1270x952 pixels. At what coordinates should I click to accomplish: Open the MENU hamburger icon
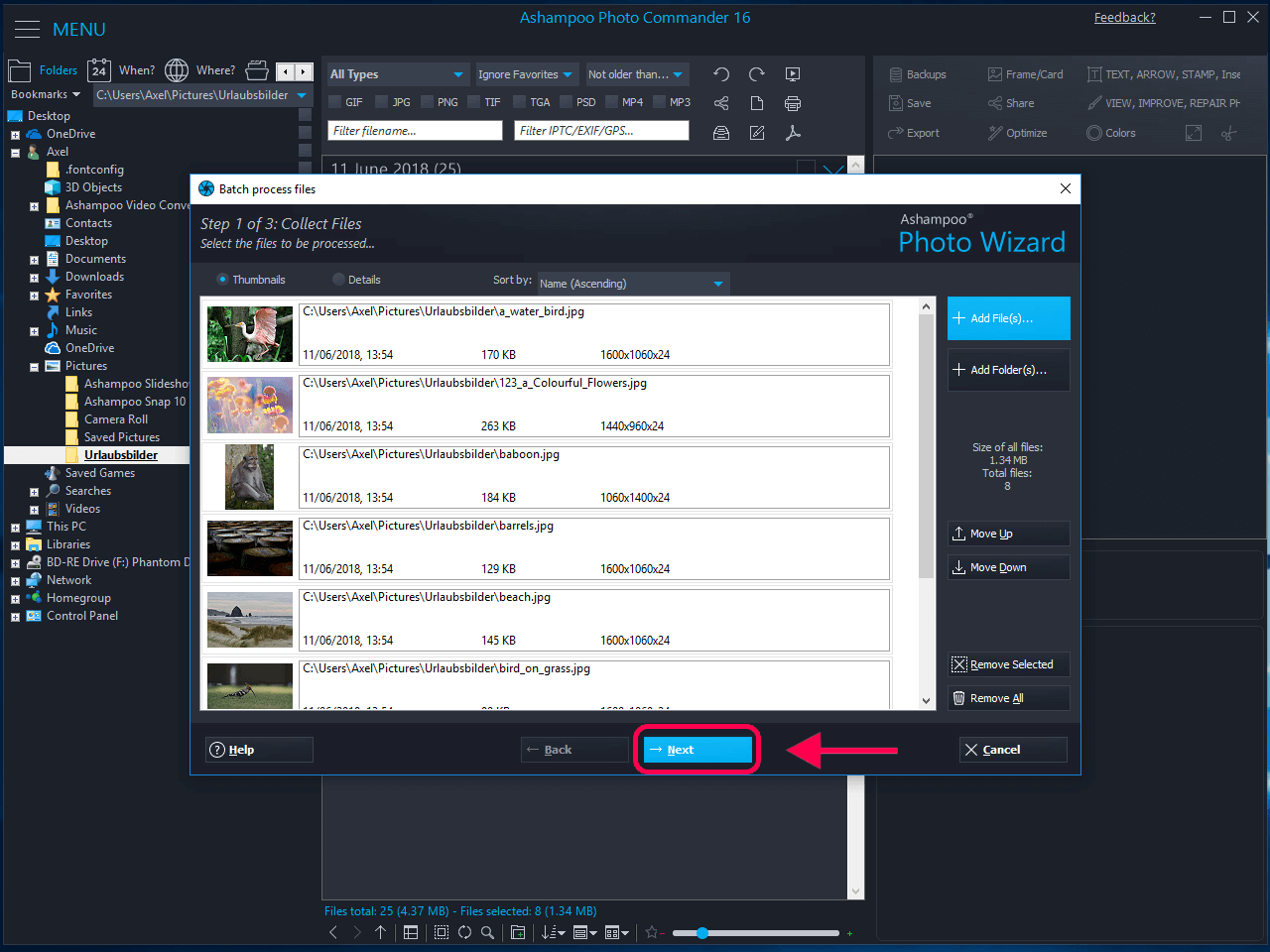(27, 30)
